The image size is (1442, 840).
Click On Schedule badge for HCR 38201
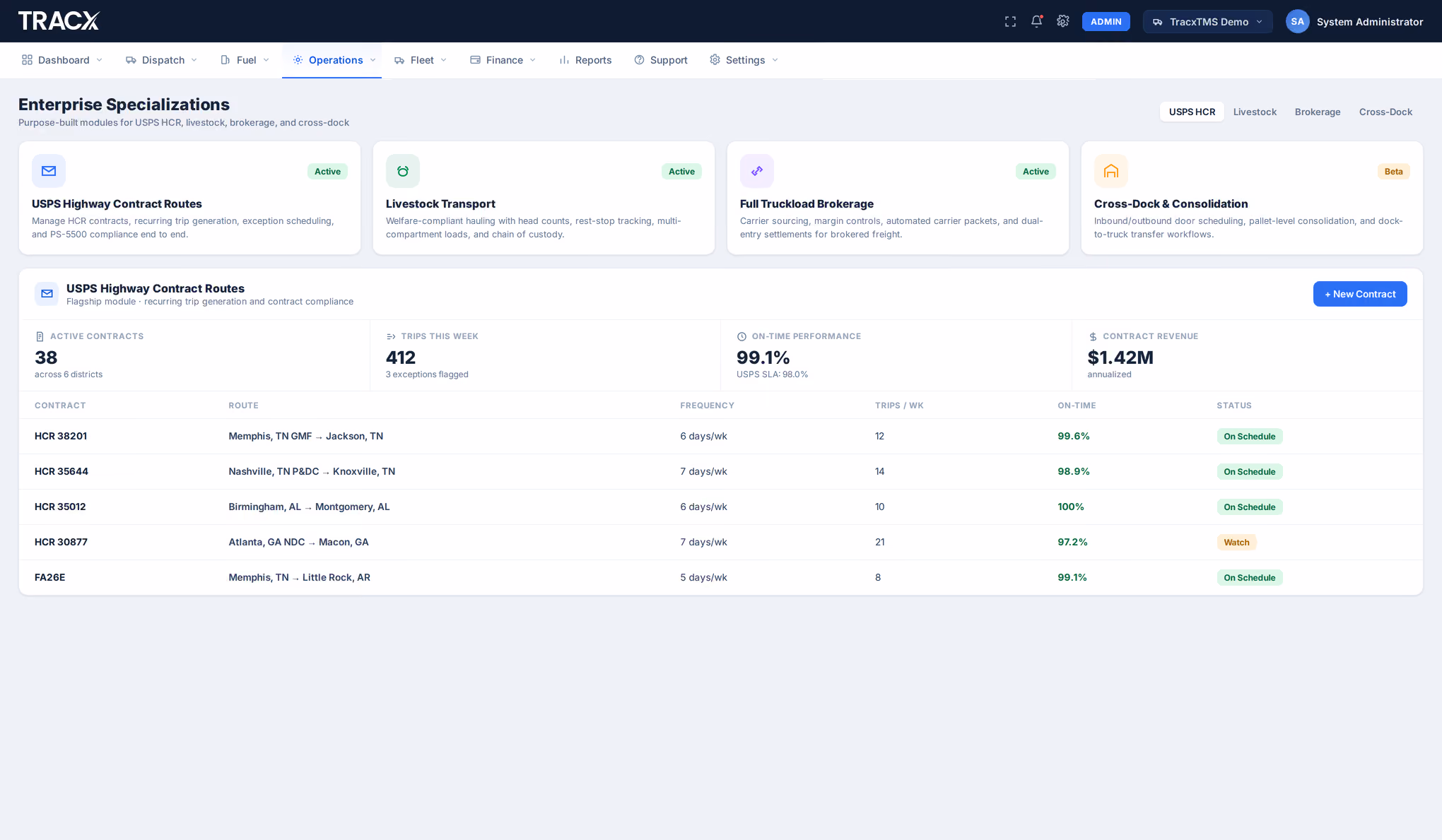(1249, 437)
